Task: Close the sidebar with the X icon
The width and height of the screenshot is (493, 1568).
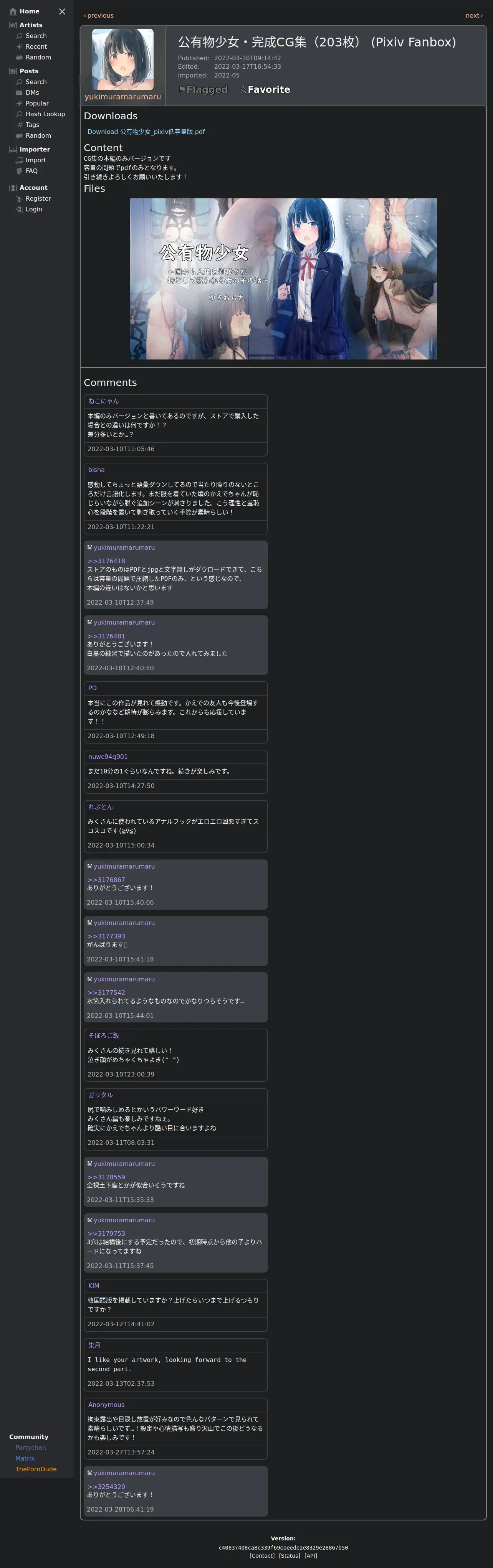Action: [x=62, y=12]
